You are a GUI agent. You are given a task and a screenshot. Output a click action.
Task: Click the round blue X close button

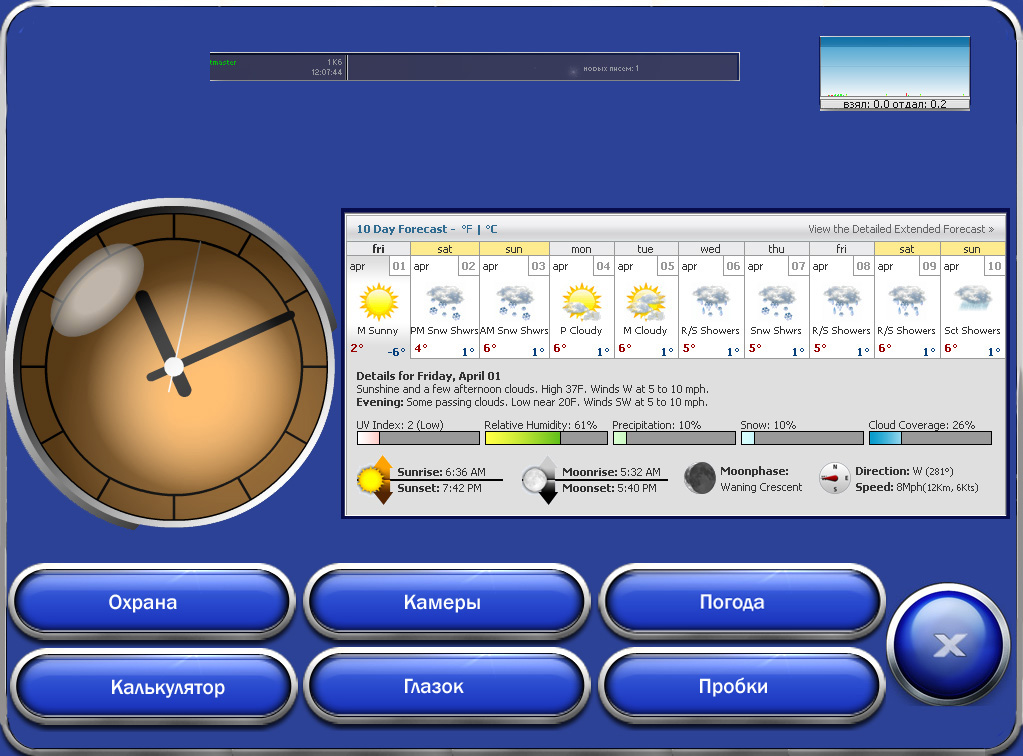[947, 645]
